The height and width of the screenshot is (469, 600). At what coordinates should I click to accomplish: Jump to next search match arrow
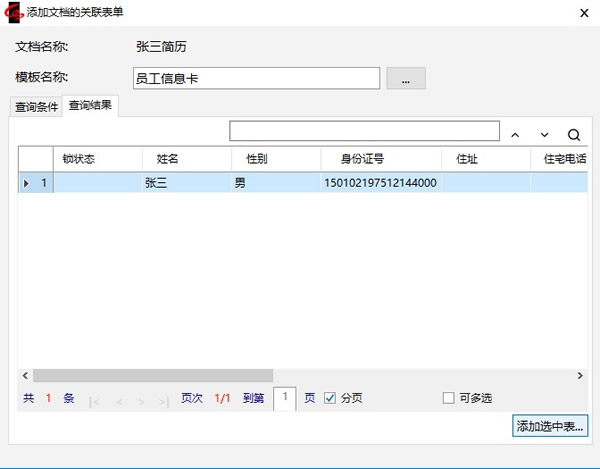[544, 134]
